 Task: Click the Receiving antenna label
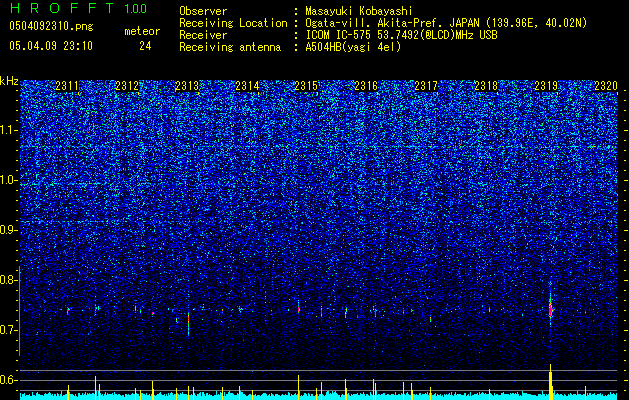[230, 47]
